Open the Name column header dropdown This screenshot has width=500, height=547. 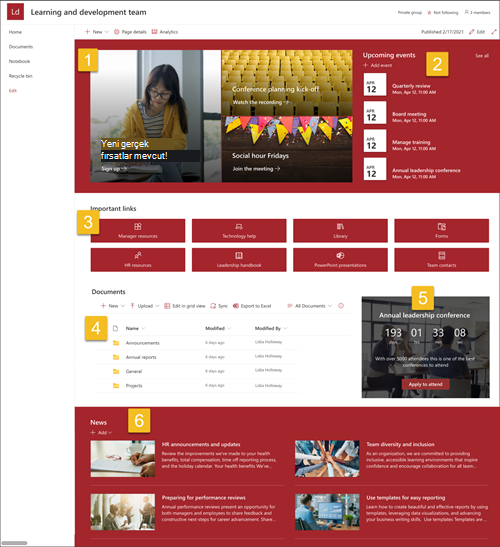pos(143,328)
